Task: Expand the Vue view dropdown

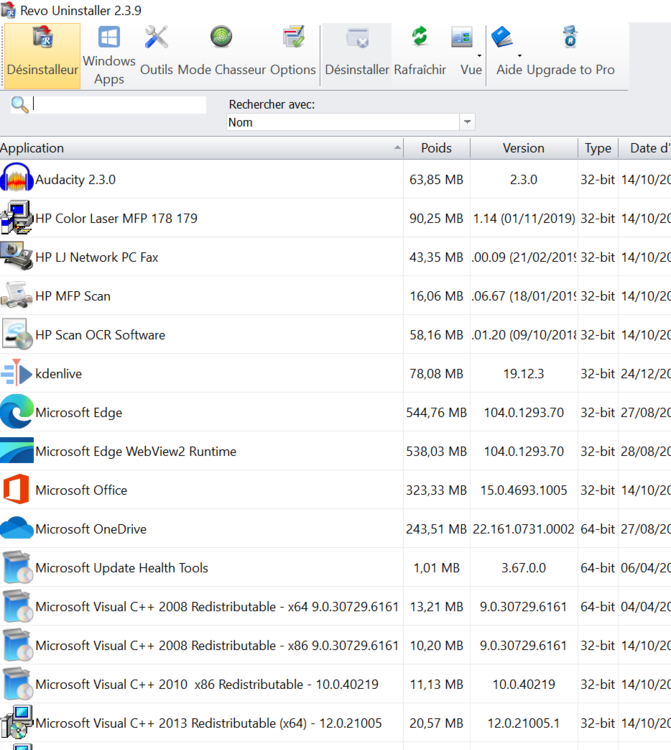Action: [470, 53]
